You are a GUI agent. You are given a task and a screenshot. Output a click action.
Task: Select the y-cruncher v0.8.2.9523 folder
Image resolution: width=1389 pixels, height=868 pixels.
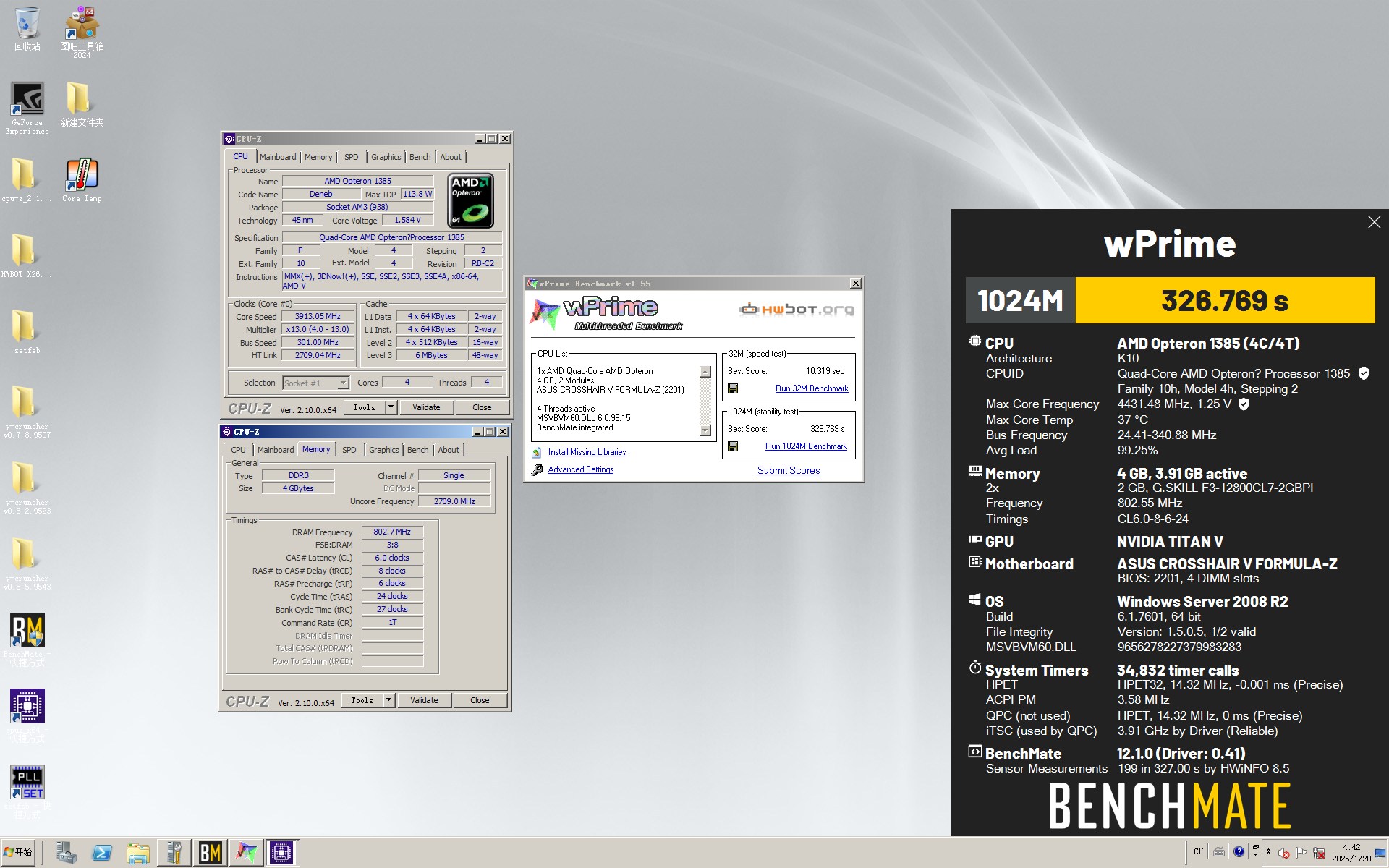27,487
